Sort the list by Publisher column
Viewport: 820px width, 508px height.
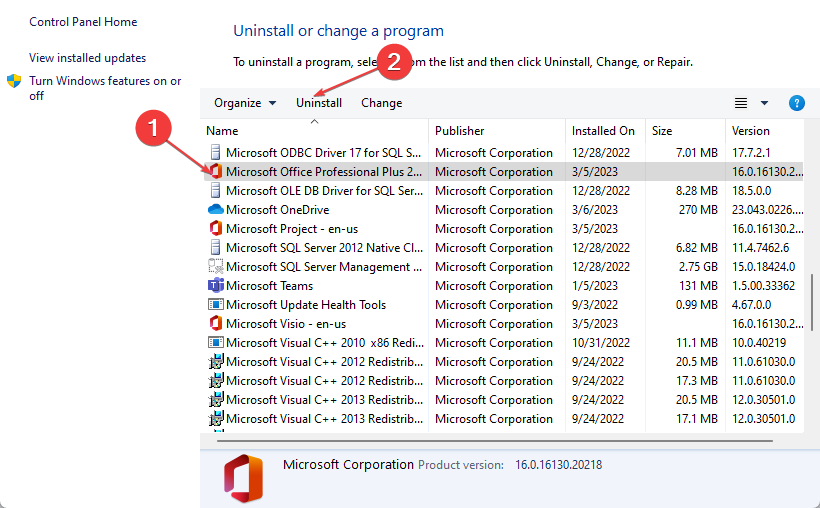click(x=460, y=131)
